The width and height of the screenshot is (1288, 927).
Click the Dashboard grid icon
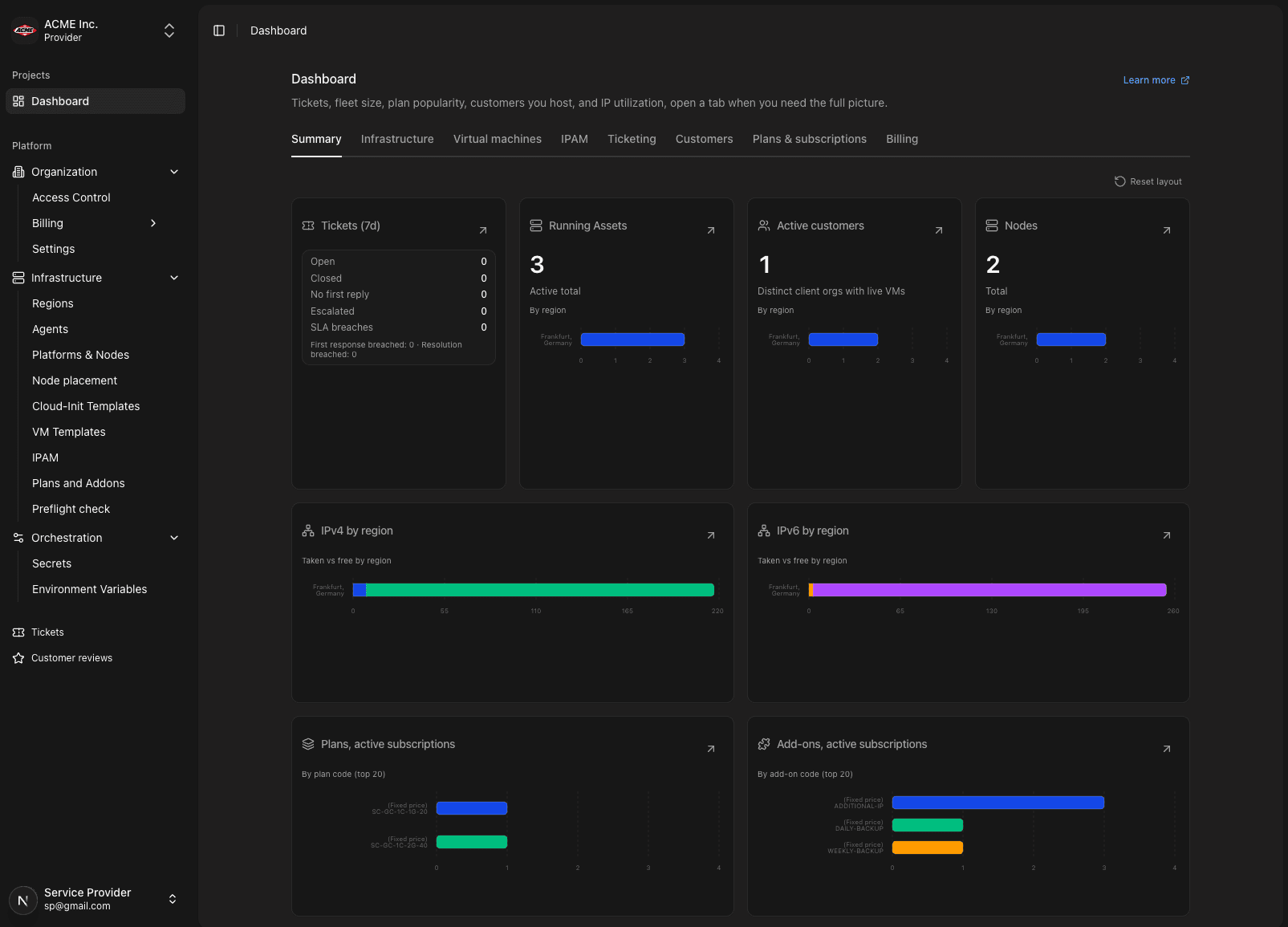[18, 101]
